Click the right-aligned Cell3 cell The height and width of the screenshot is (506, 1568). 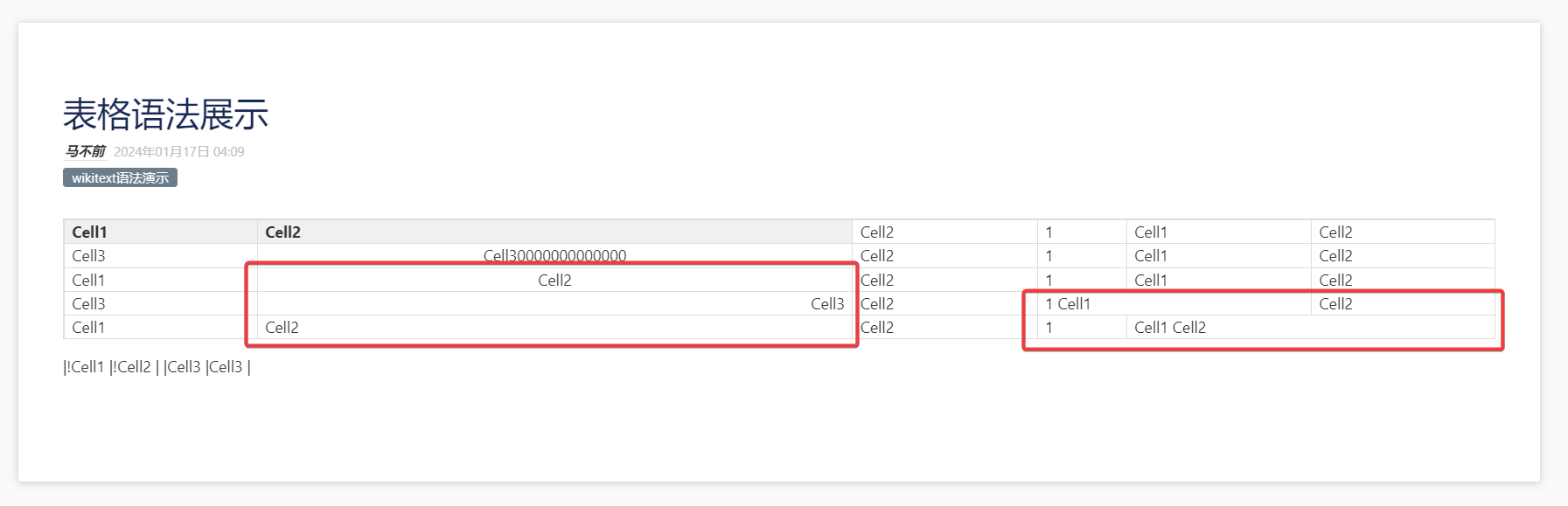(x=554, y=303)
